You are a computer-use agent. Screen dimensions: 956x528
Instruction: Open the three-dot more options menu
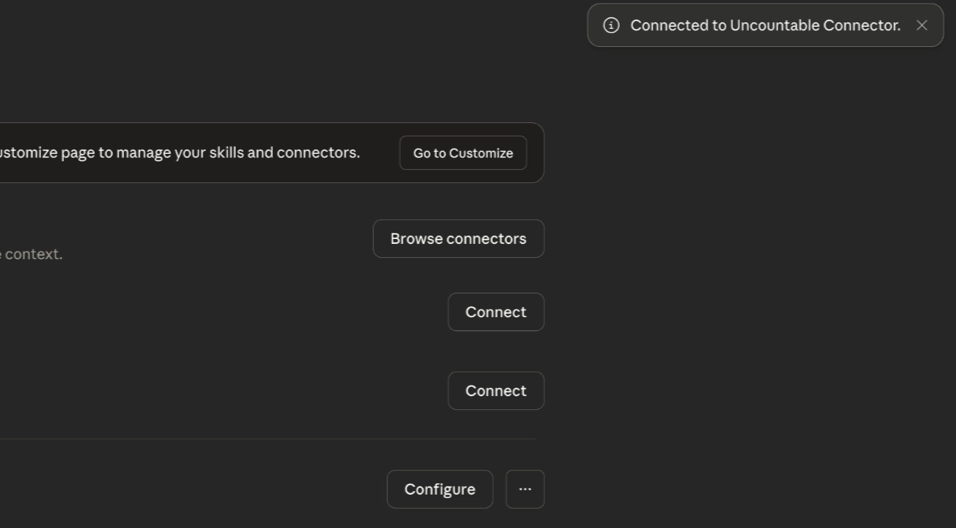click(x=525, y=489)
